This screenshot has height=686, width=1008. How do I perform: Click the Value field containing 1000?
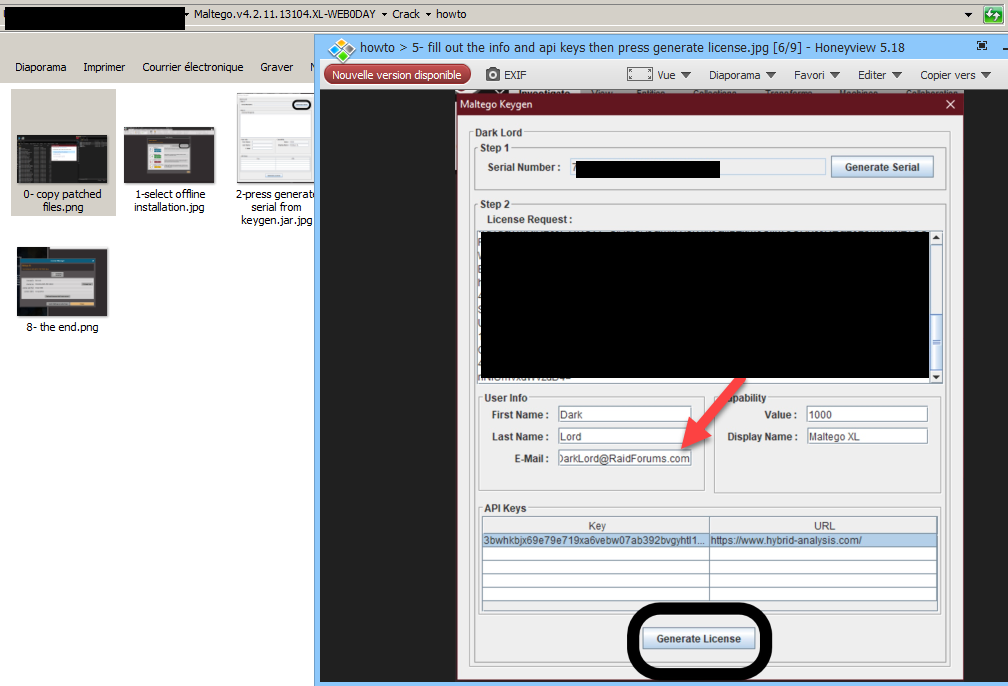[x=867, y=415]
